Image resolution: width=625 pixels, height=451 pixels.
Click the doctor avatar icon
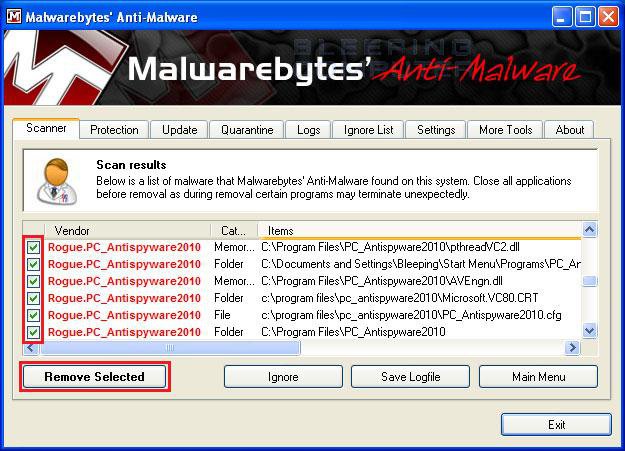tap(57, 181)
